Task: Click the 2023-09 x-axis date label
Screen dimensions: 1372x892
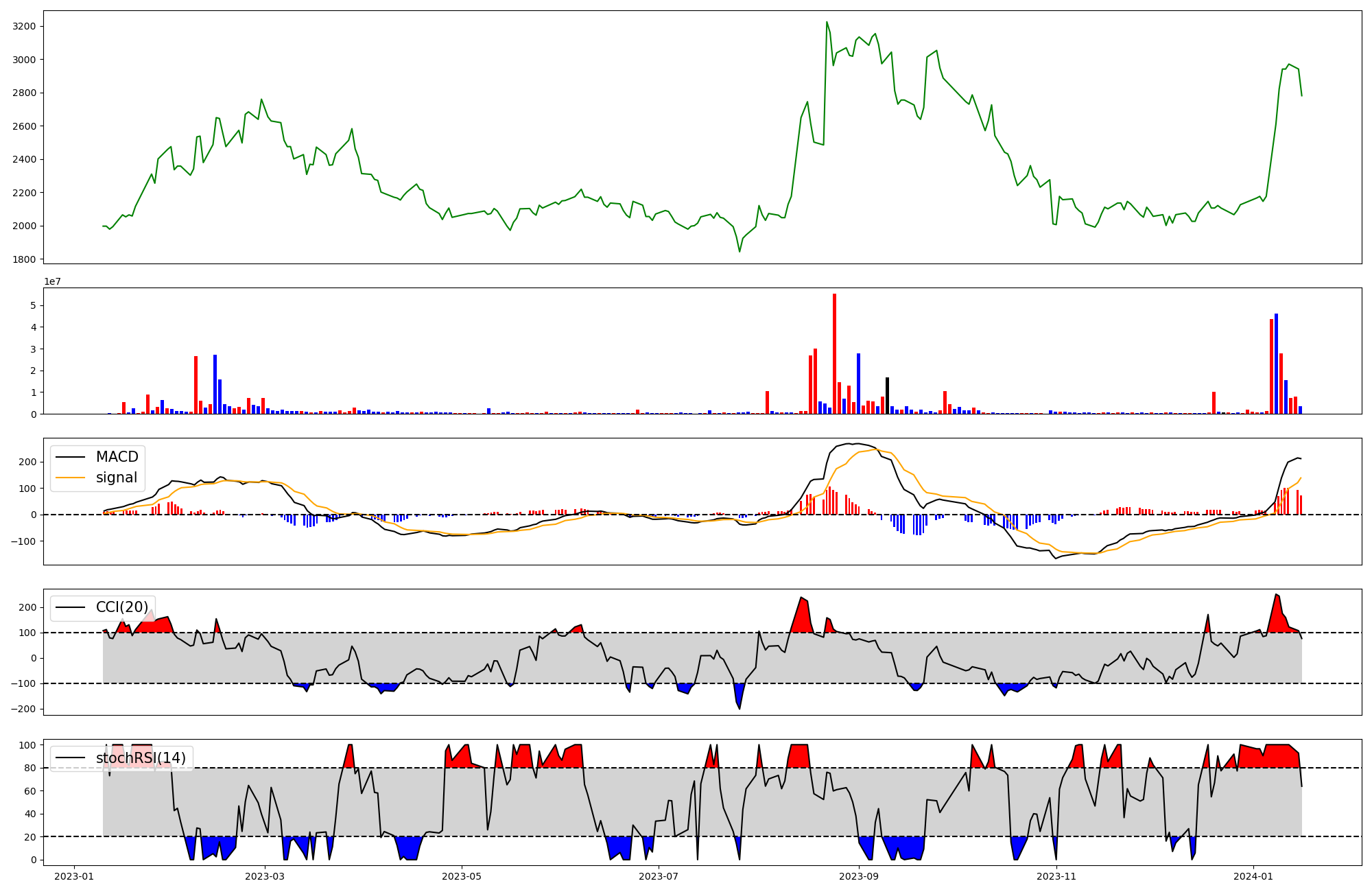Action: pyautogui.click(x=859, y=876)
